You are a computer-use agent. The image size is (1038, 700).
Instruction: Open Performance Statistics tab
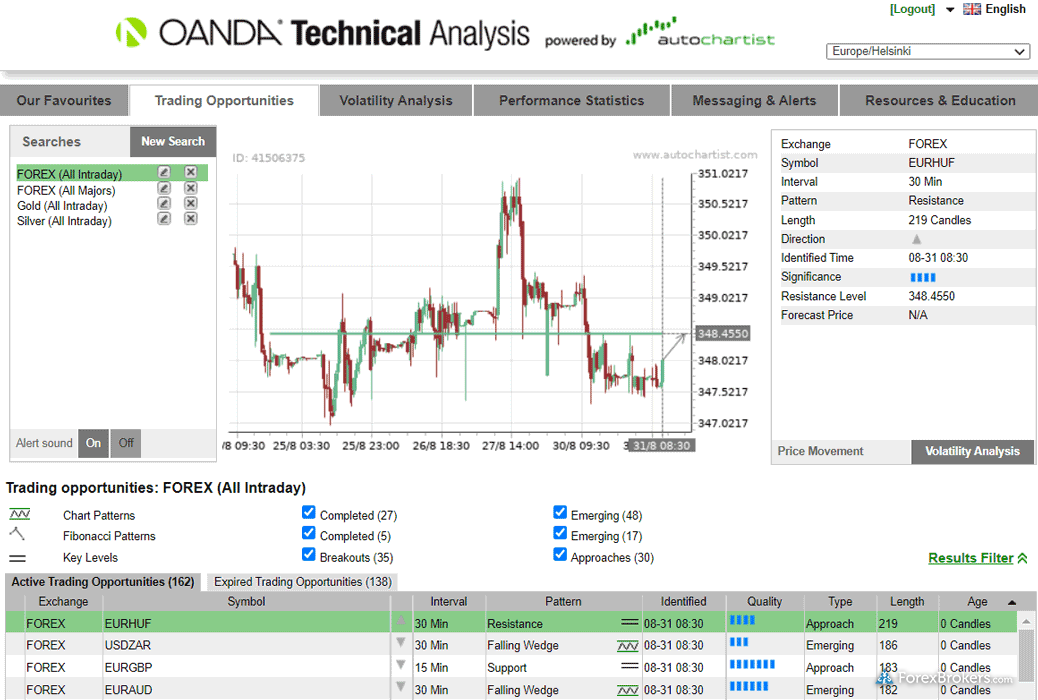[x=571, y=100]
